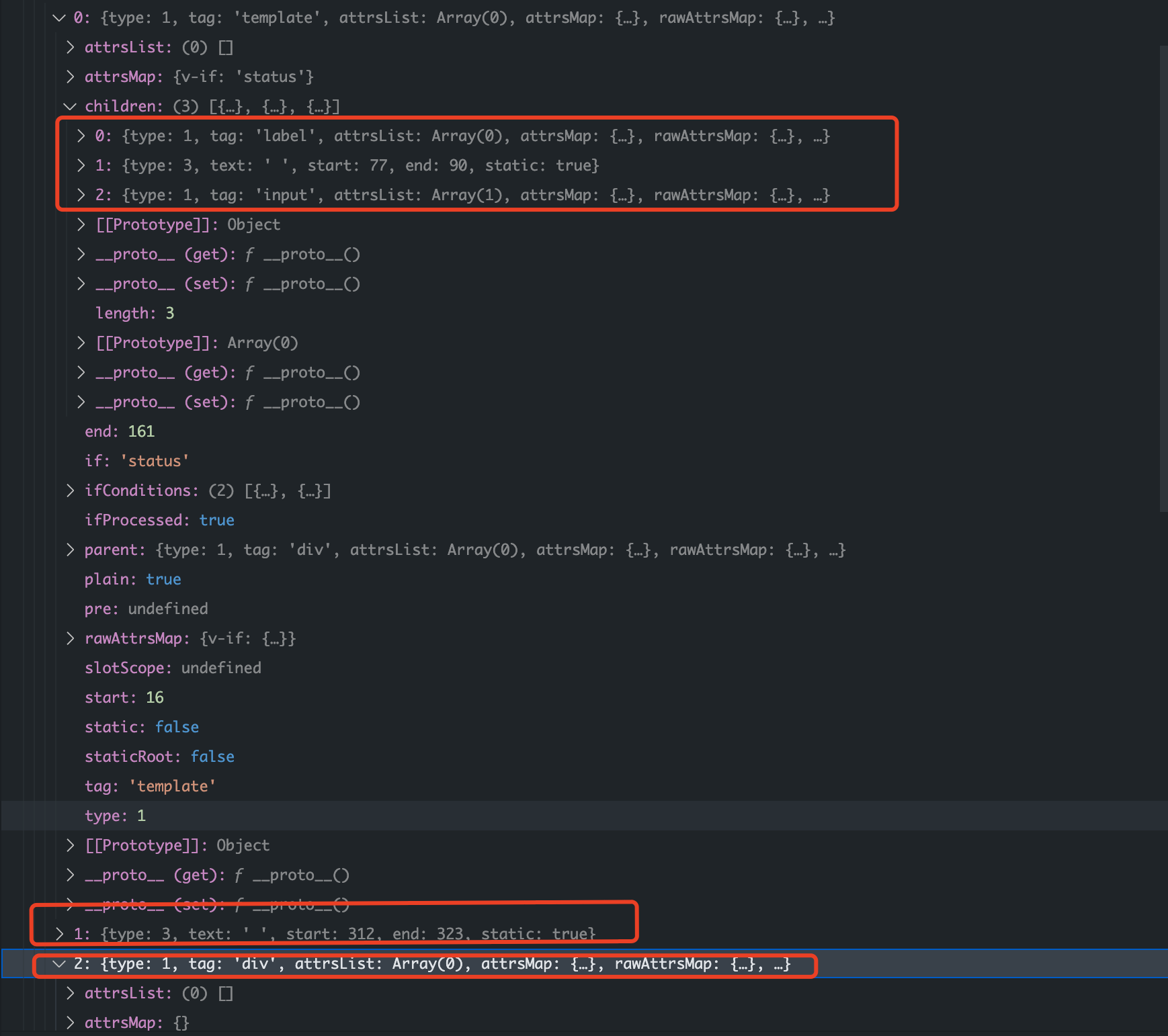
Task: Select the end: 161 property
Action: click(x=120, y=432)
